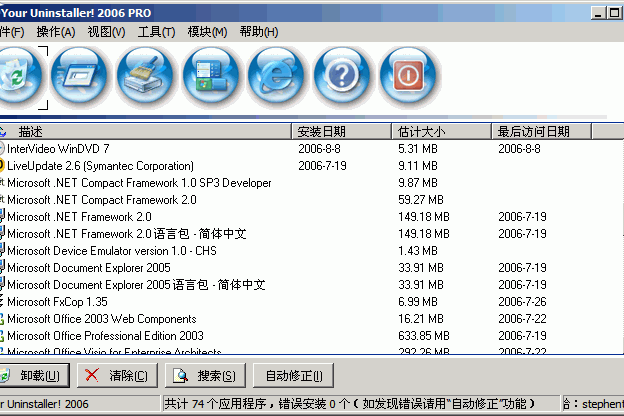The height and width of the screenshot is (416, 624).
Task: Select LiveUpdate 2.6 (Symantec Corporation) entry
Action: [100, 166]
